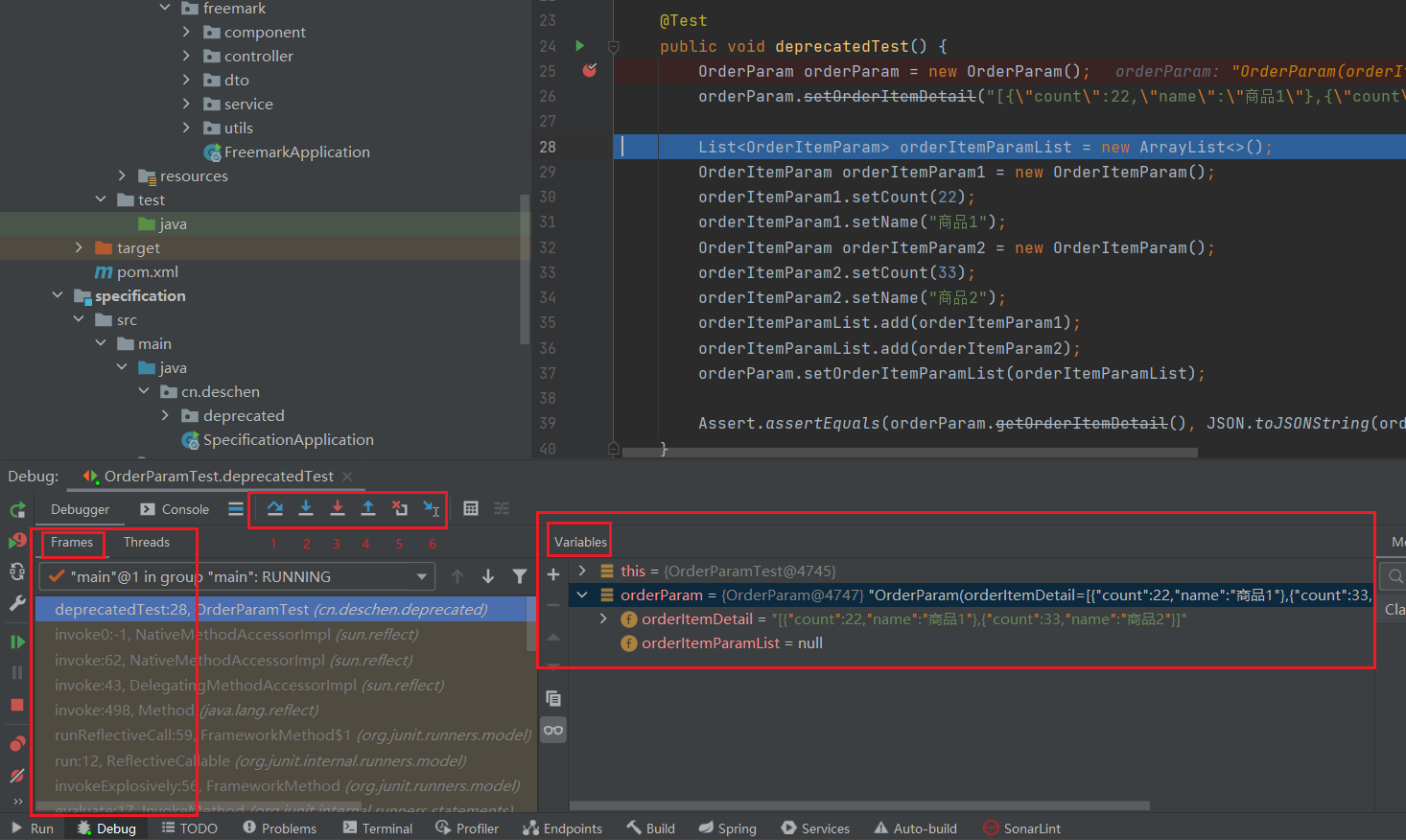Viewport: 1406px width, 840px height.
Task: Toggle the Show Watches glasses icon
Action: pos(552,729)
